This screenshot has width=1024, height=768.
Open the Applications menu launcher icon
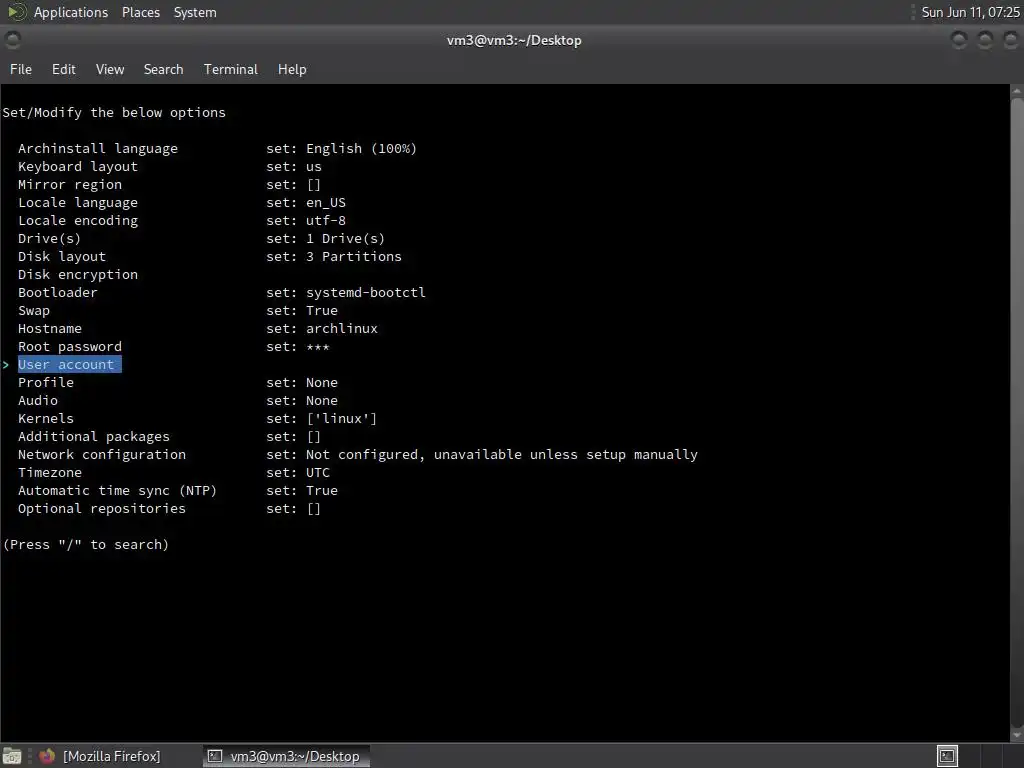[x=16, y=12]
